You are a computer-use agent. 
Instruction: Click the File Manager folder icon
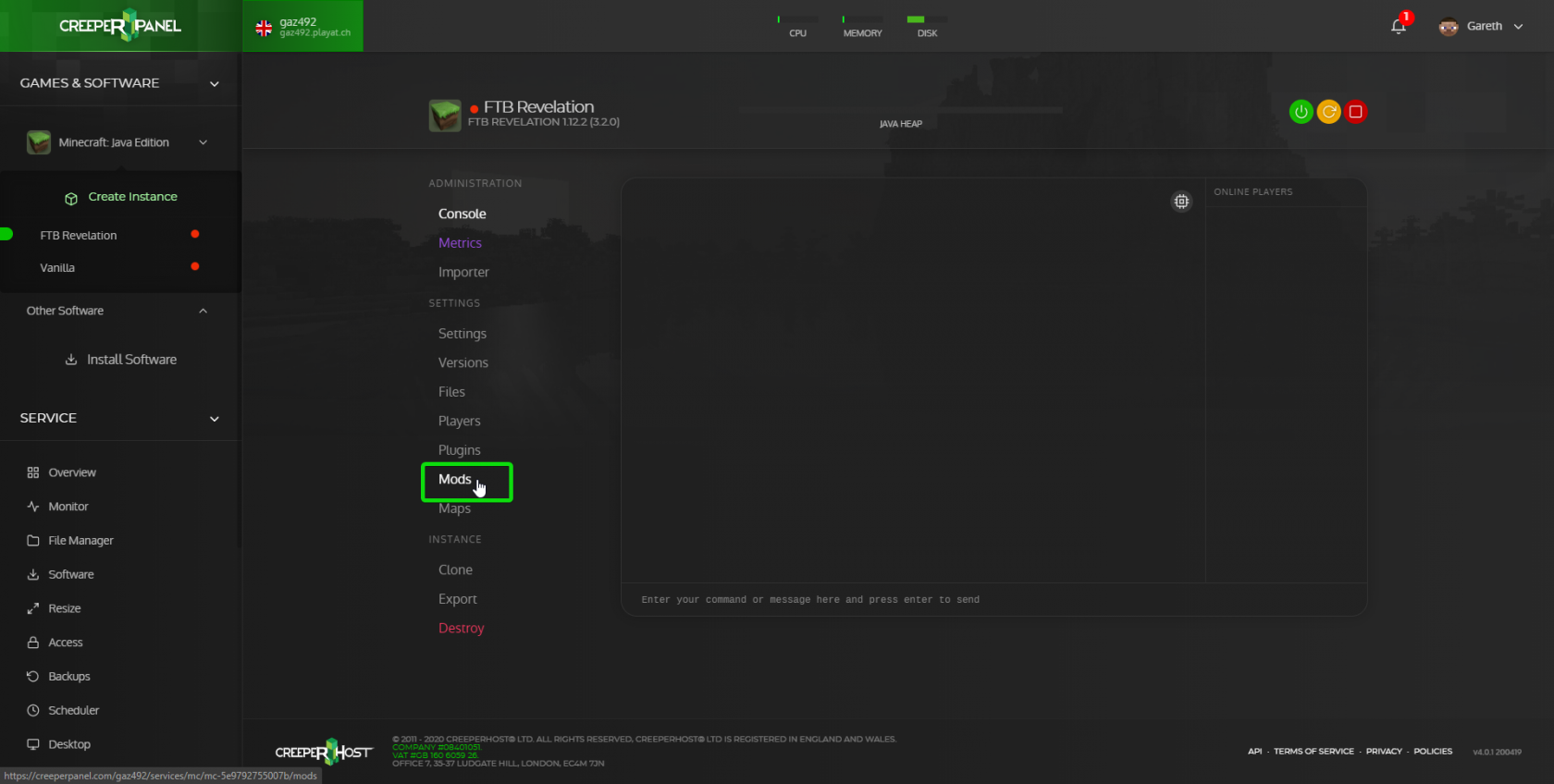[33, 541]
